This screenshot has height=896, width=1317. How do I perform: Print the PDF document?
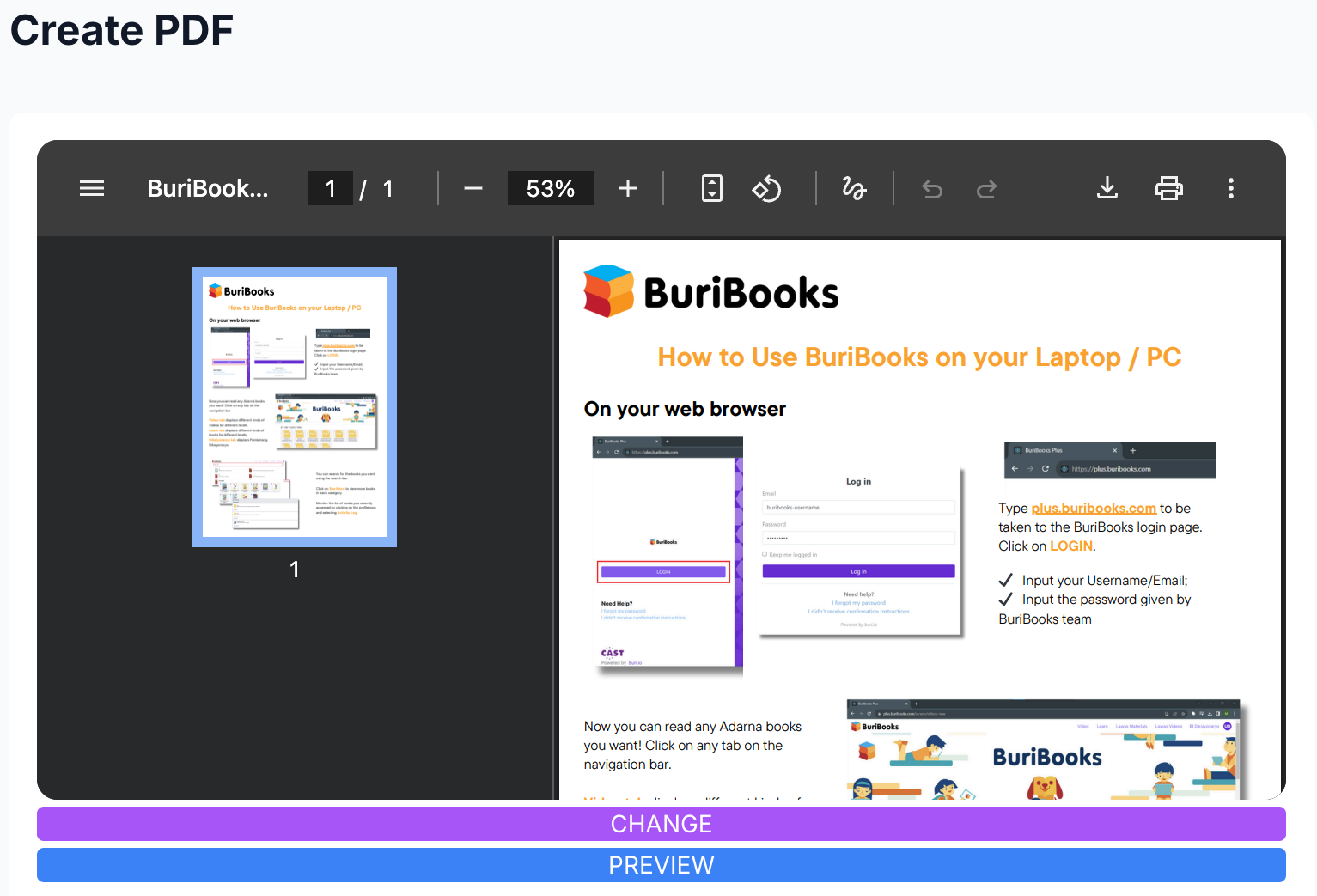[1169, 188]
